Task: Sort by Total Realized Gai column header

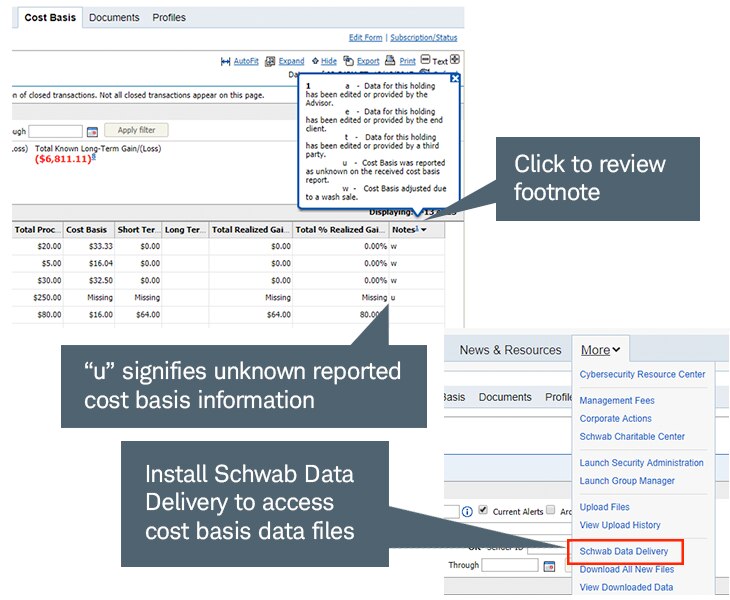Action: click(x=250, y=230)
